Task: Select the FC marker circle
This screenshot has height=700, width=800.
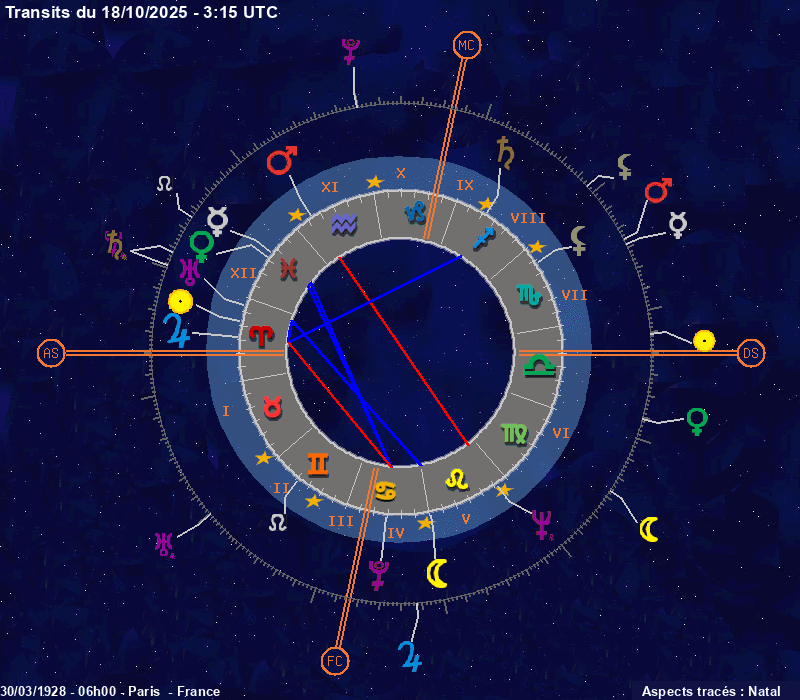Action: (x=335, y=660)
